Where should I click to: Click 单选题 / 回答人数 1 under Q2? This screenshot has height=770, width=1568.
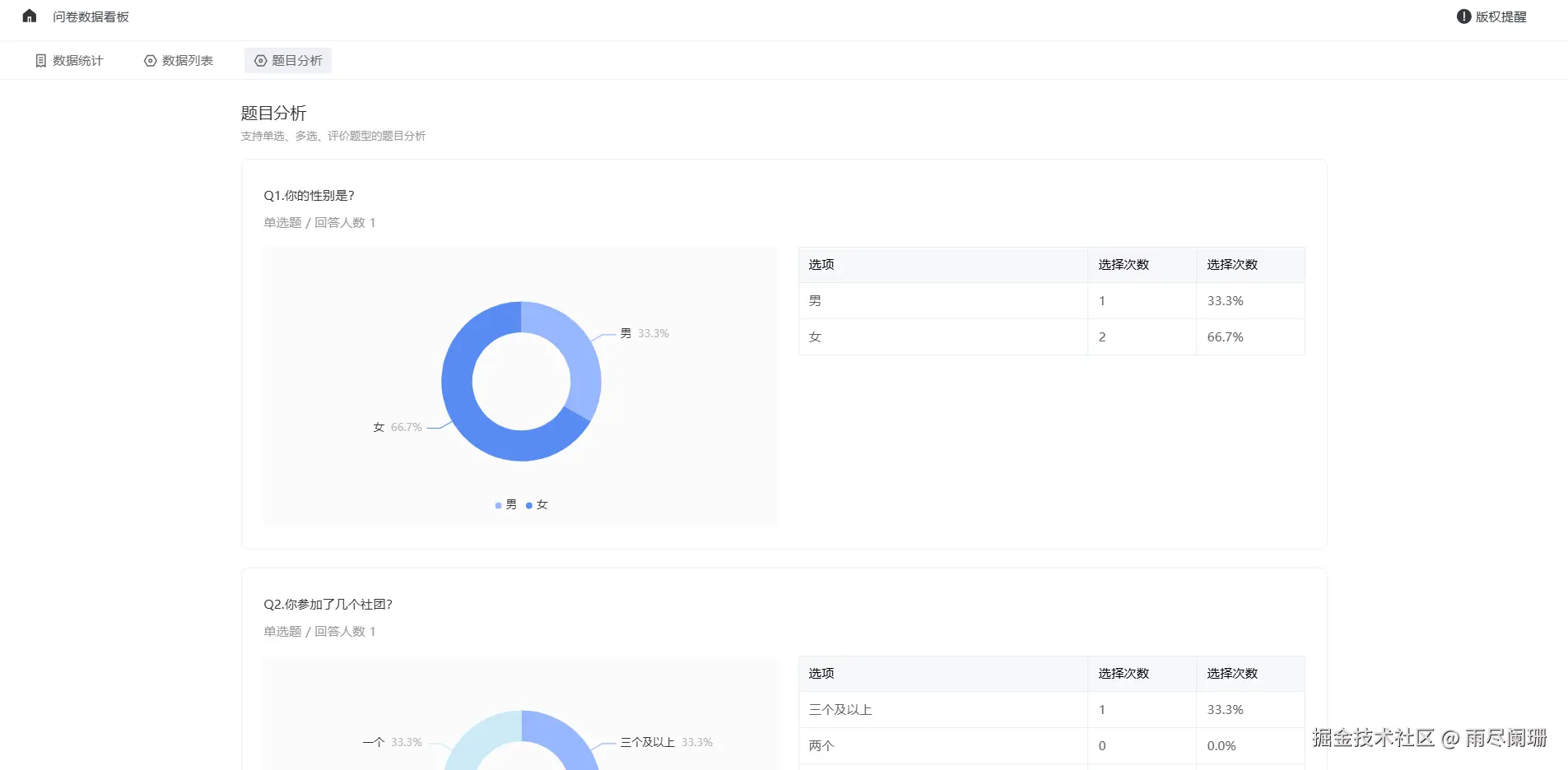(319, 632)
